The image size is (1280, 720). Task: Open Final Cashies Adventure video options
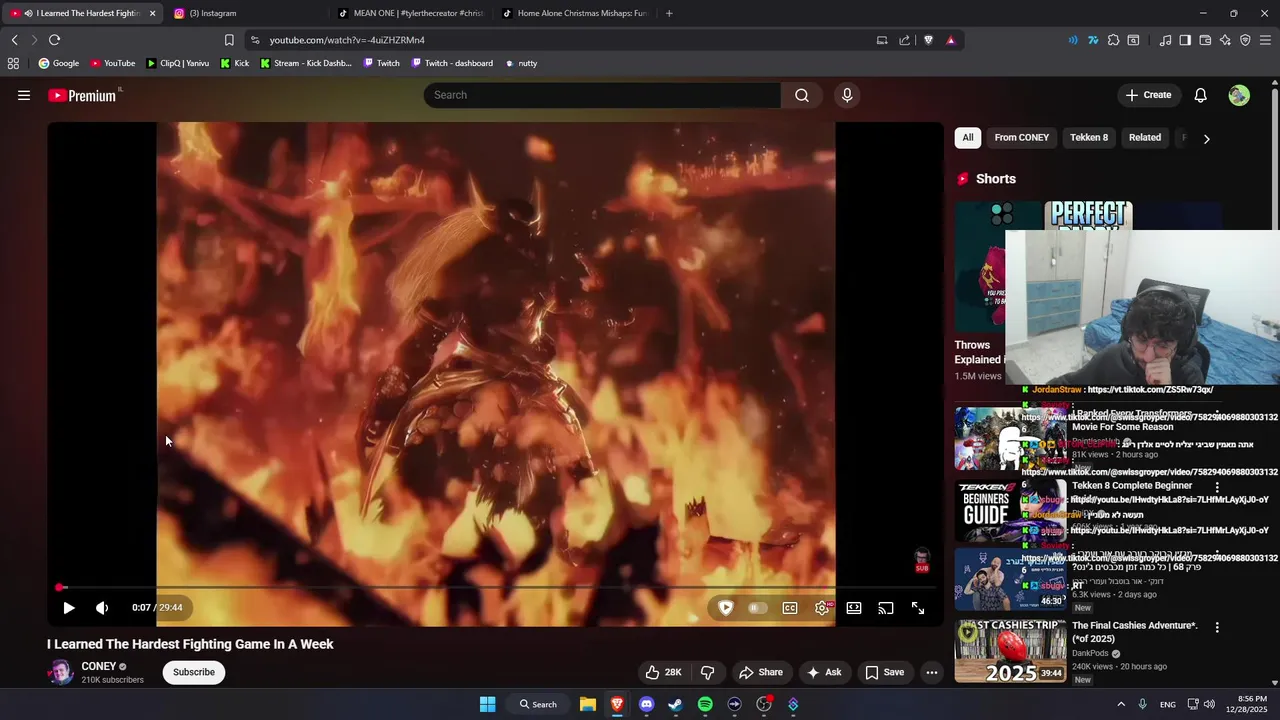1217,628
